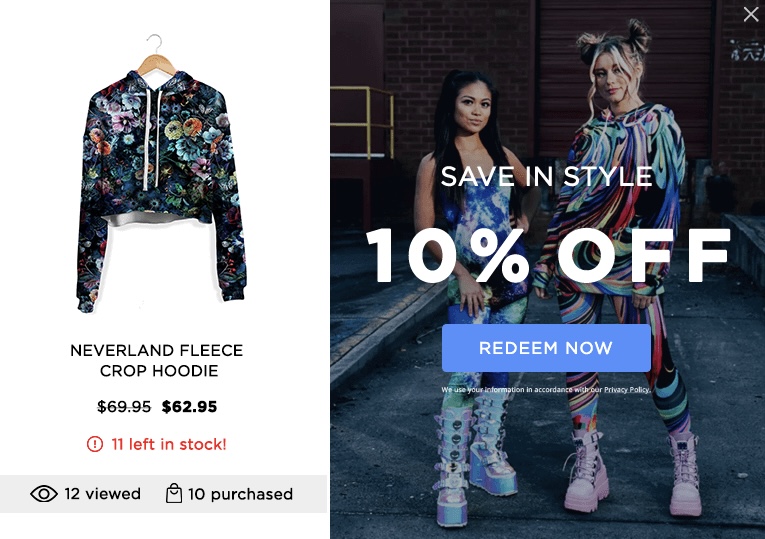Click the privacy disclaimer text under the button

pyautogui.click(x=546, y=389)
